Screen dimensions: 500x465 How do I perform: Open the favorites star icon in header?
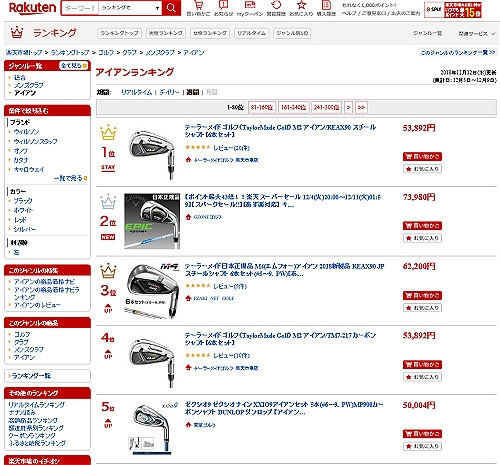[x=301, y=9]
